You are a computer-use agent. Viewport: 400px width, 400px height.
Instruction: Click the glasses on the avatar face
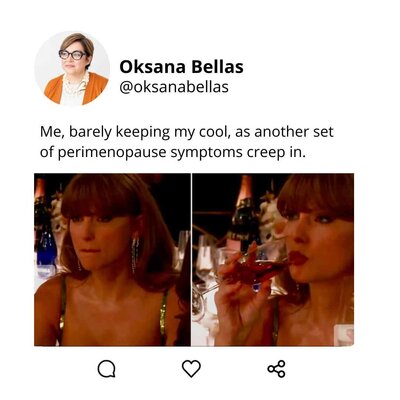72,54
